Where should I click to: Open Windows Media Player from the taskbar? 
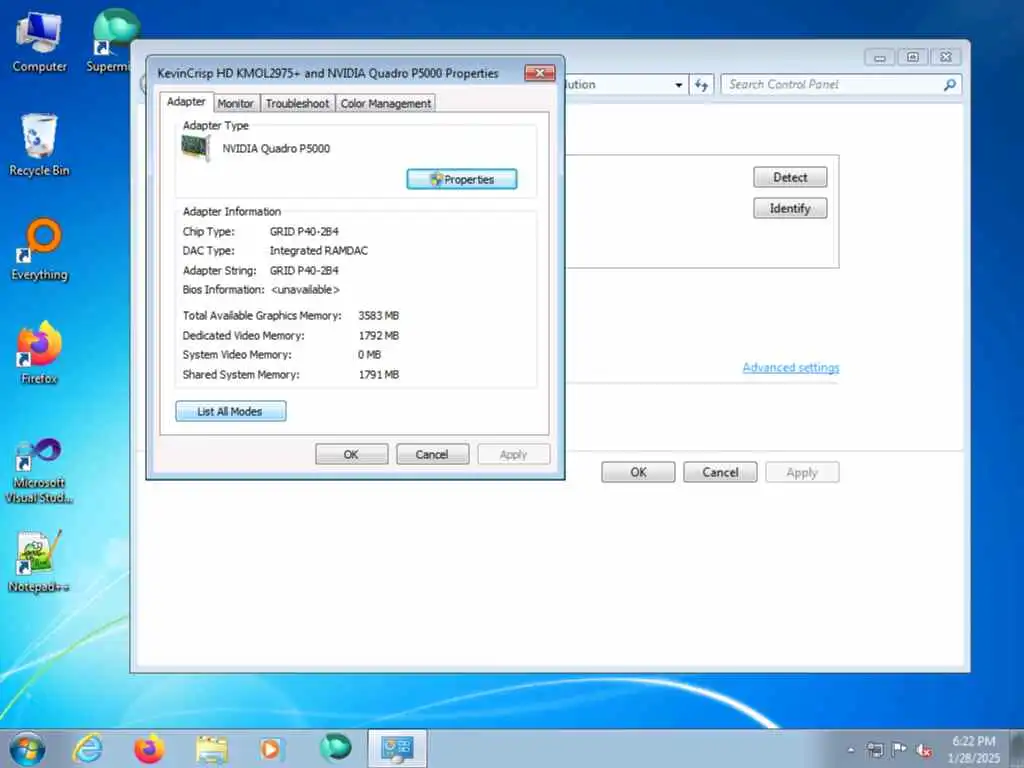(270, 749)
